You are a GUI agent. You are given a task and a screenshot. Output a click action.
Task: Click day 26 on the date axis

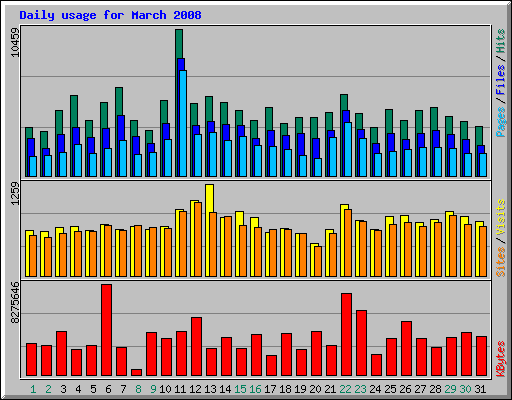point(405,389)
